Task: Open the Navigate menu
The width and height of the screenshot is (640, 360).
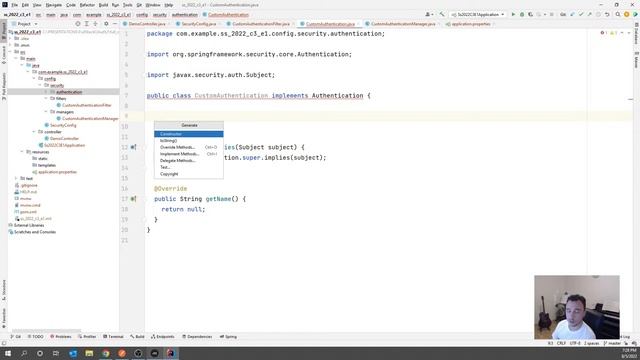Action: (x=53, y=5)
